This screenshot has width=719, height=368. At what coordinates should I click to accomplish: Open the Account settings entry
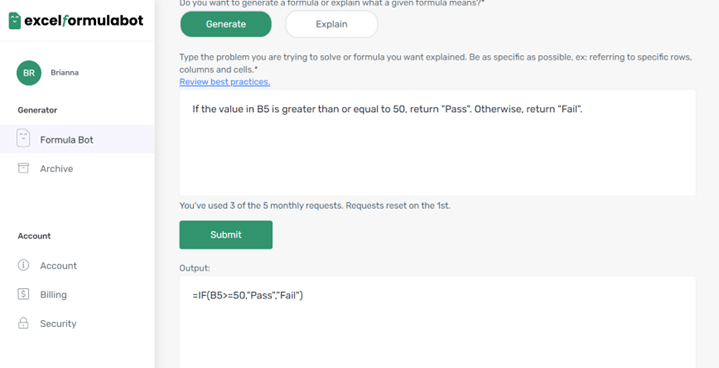pos(58,266)
